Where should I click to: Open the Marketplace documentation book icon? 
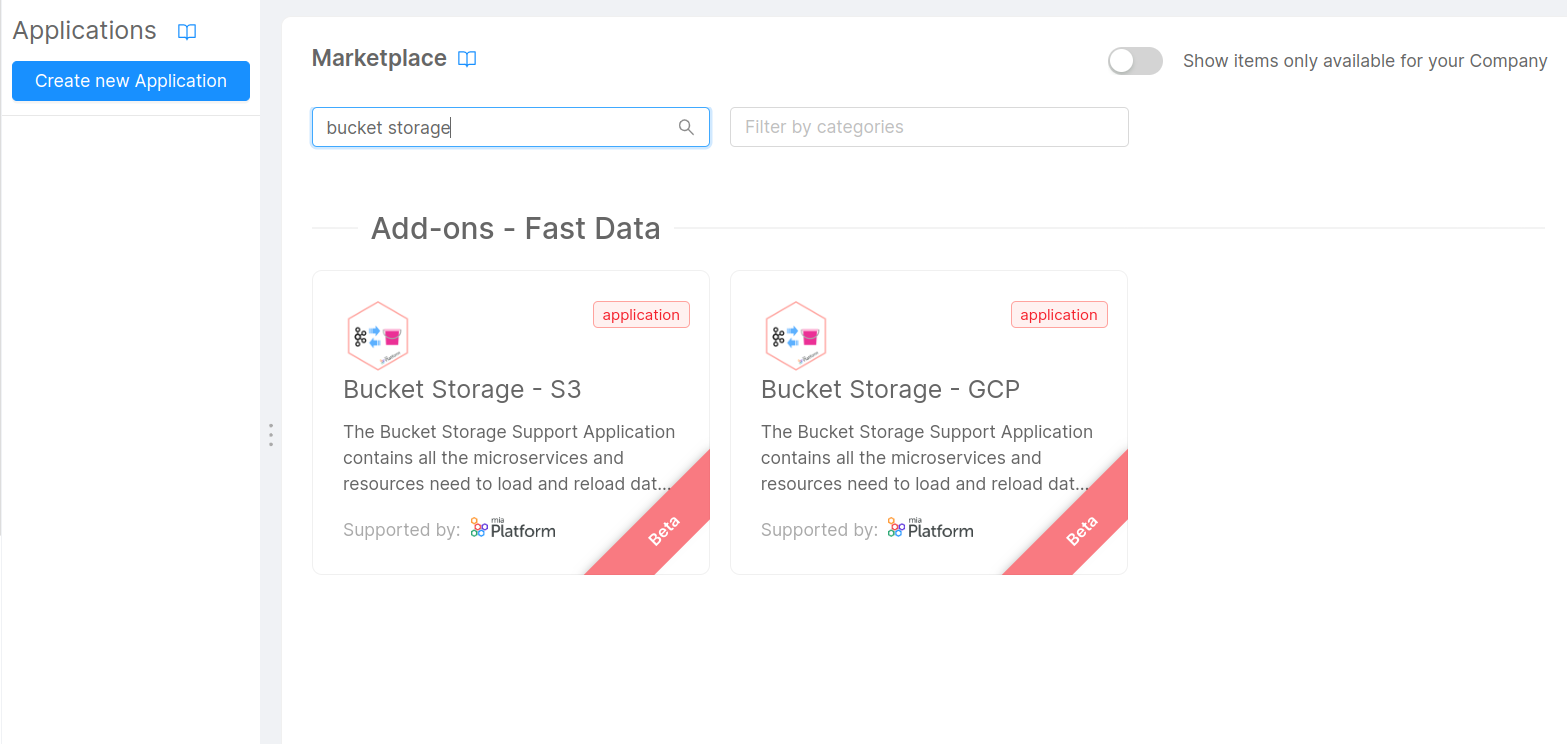[466, 58]
